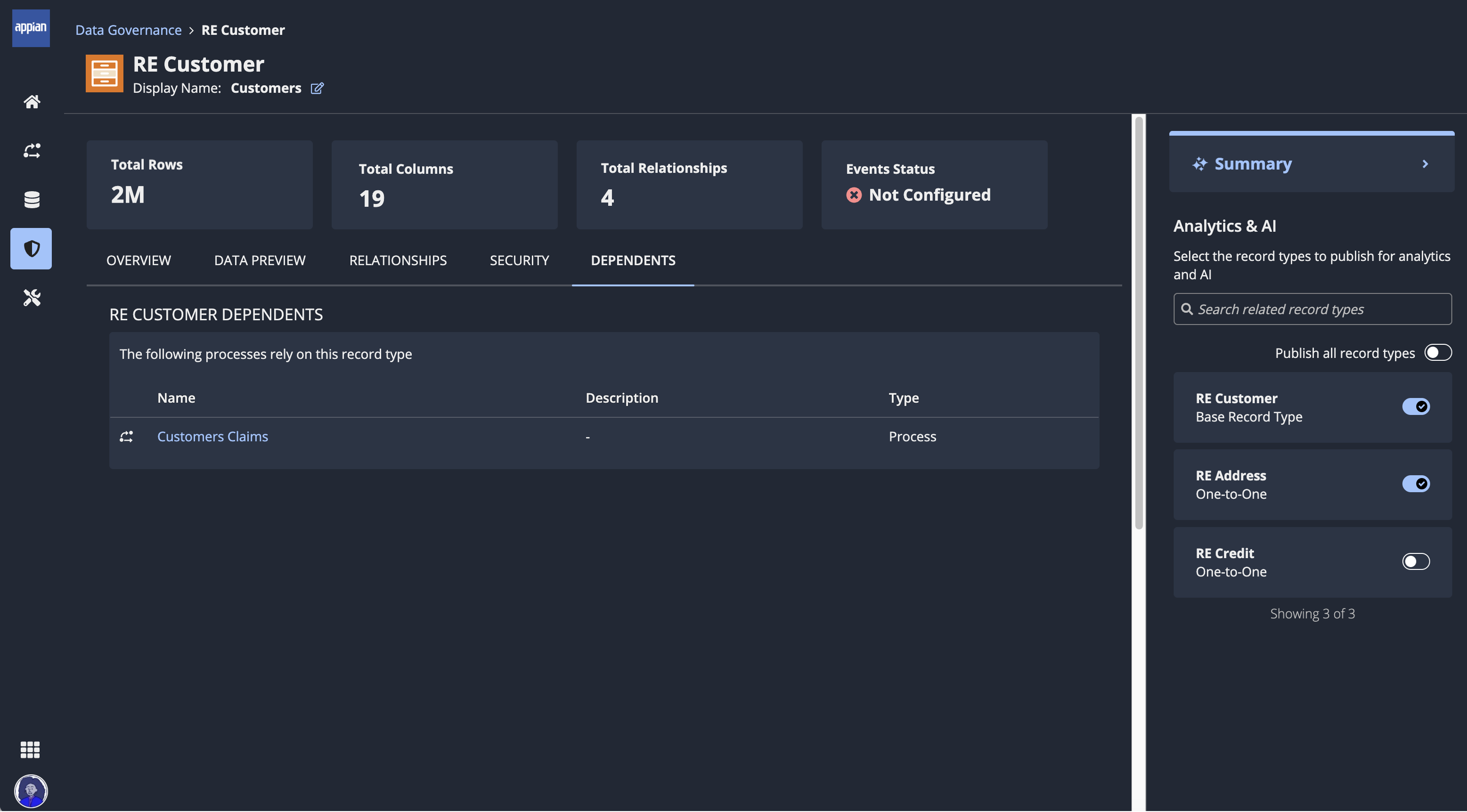Disable the RE Customer publish toggle
Image resolution: width=1467 pixels, height=812 pixels.
(1416, 406)
